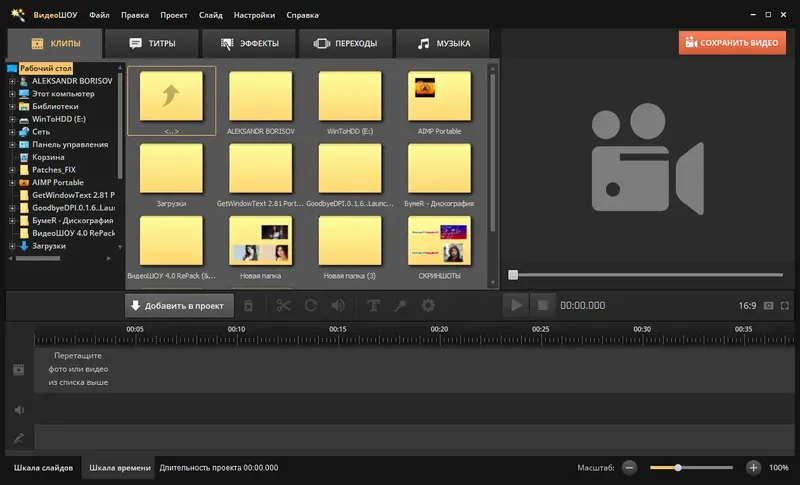
Task: Expand the Этот компьютер tree node
Action: point(12,94)
